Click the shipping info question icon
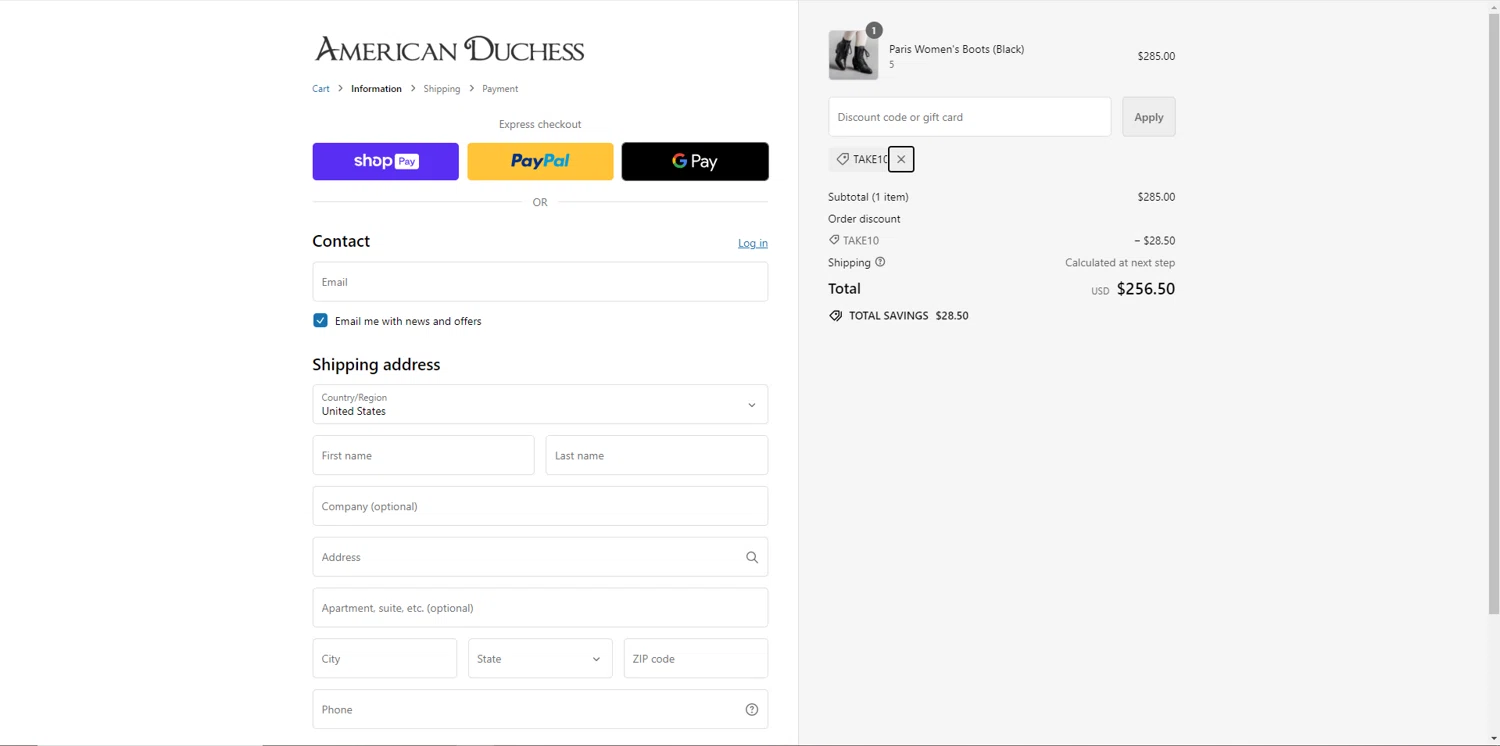This screenshot has width=1500, height=746. [x=880, y=262]
